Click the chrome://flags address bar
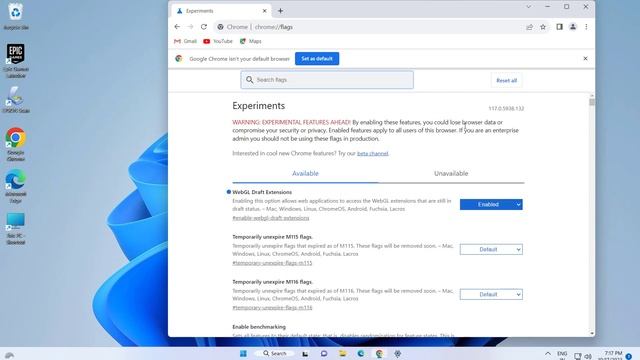 (367, 27)
